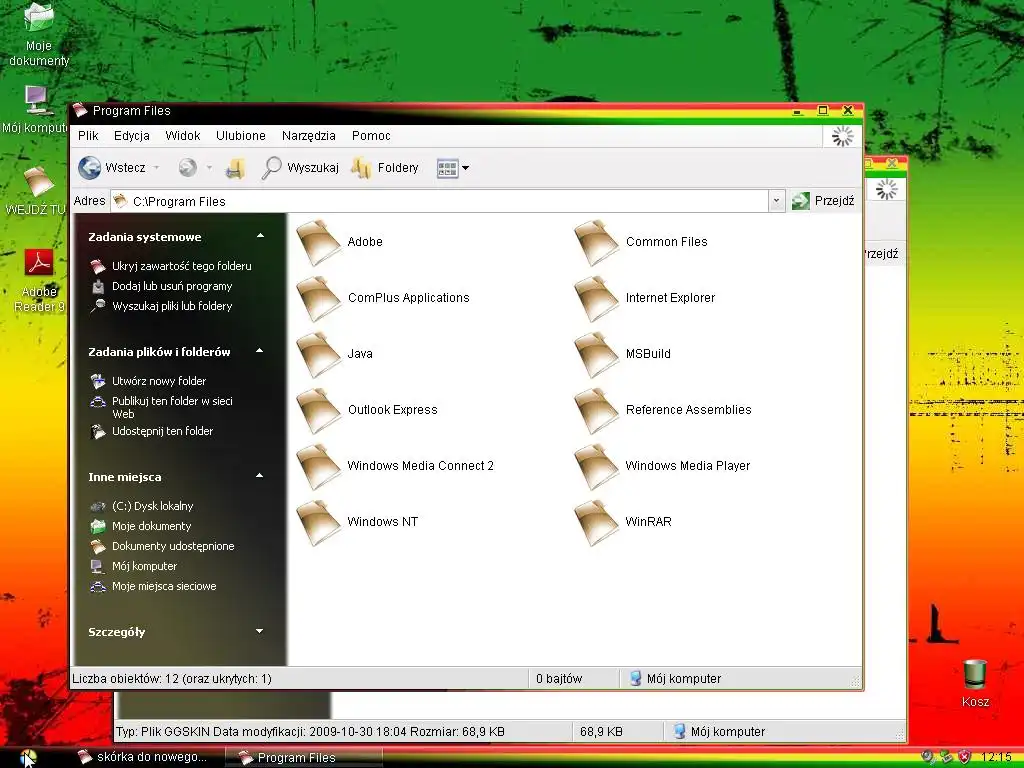Open Wyszukaj search in toolbar
This screenshot has height=768, width=1024.
pyautogui.click(x=300, y=168)
